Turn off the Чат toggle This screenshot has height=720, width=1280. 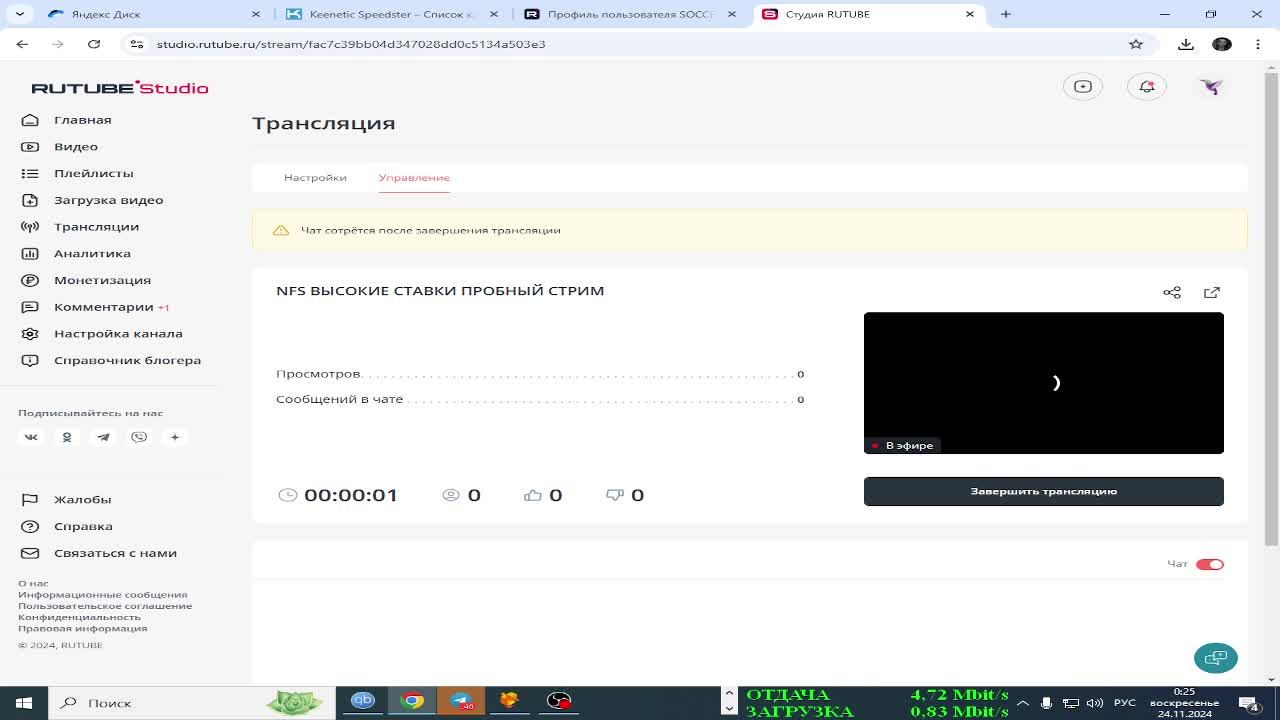tap(1209, 564)
